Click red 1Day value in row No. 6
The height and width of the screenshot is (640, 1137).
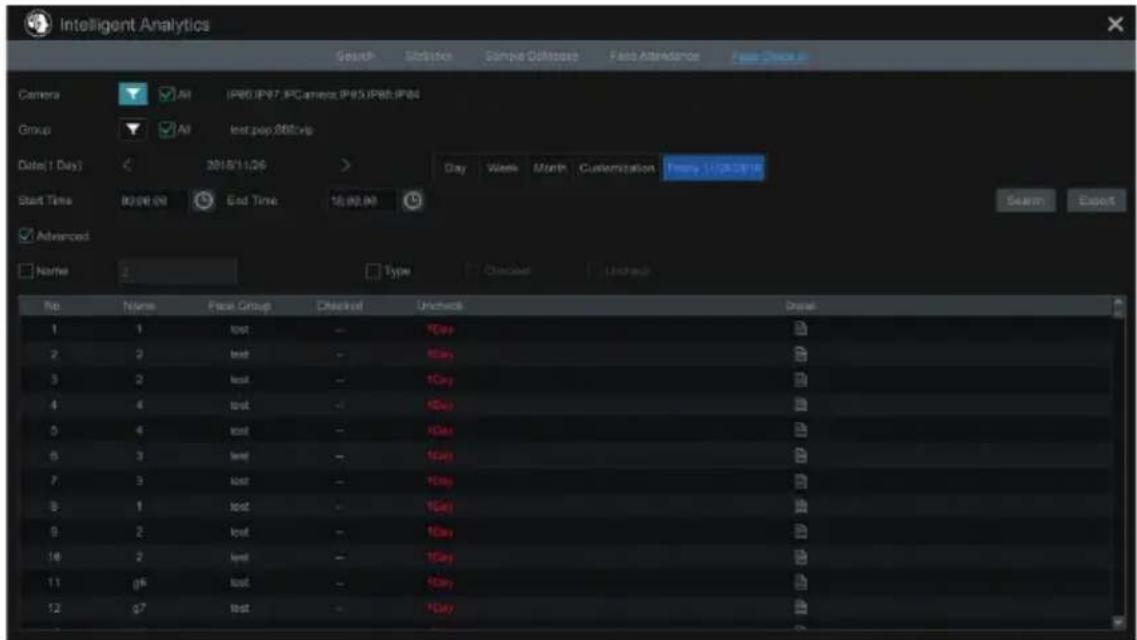440,456
